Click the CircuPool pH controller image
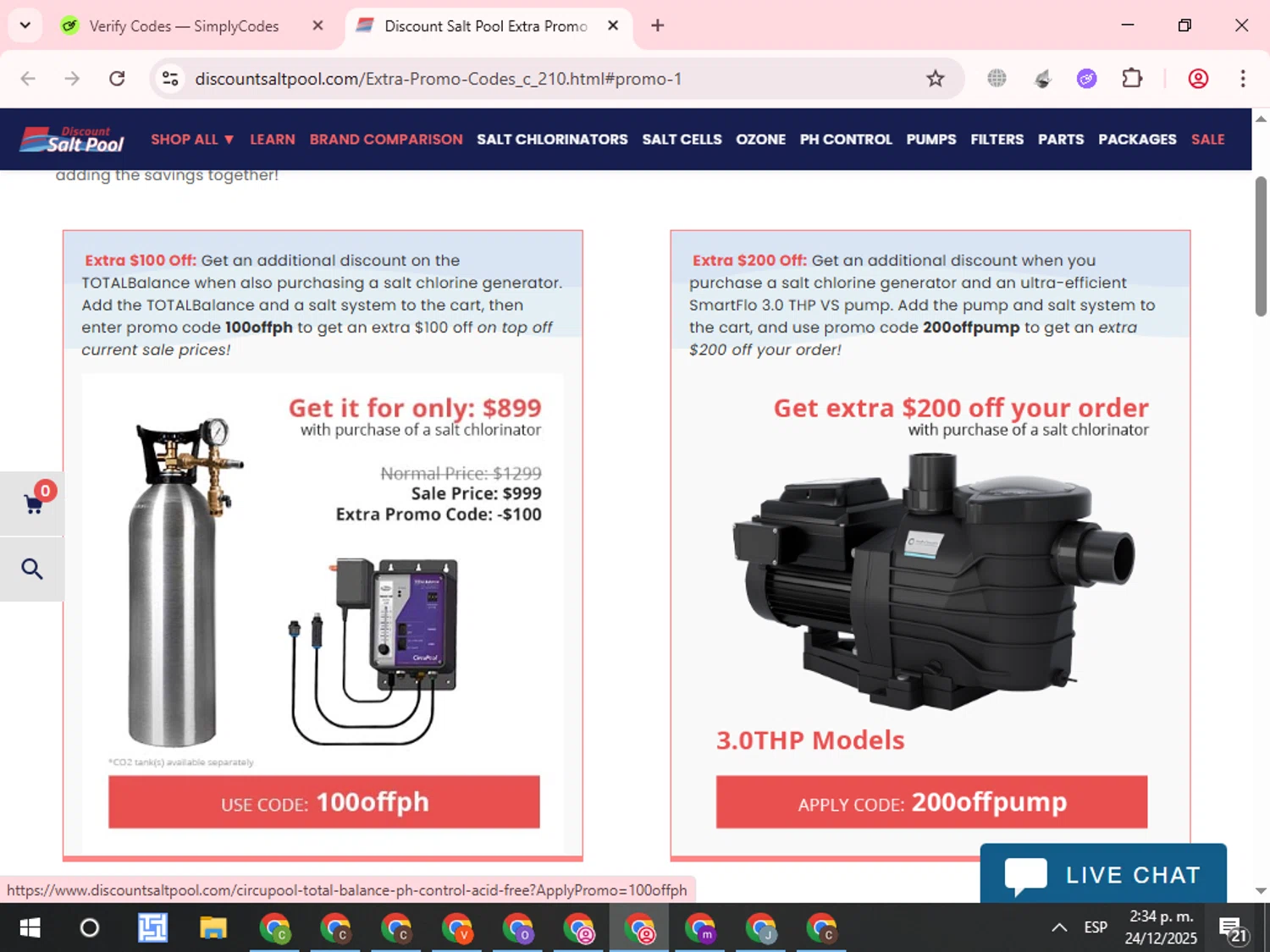 (375, 650)
